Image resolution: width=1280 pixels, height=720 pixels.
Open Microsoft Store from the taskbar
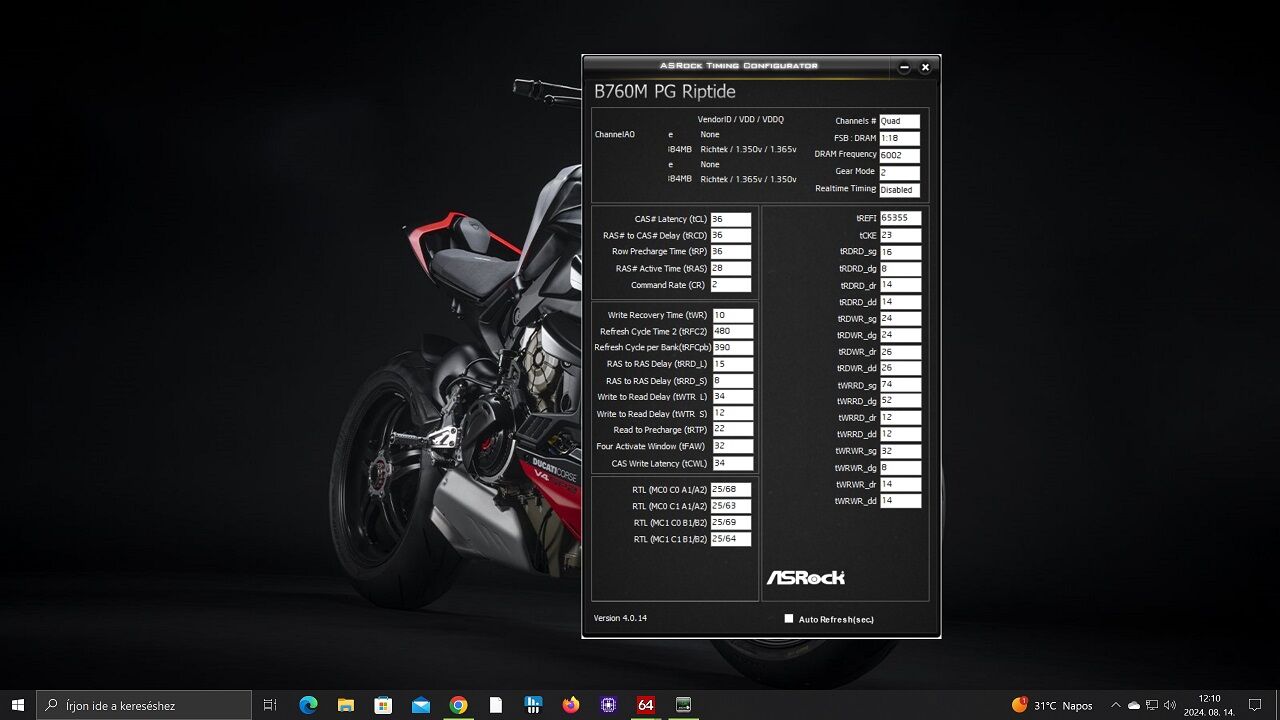click(x=383, y=705)
